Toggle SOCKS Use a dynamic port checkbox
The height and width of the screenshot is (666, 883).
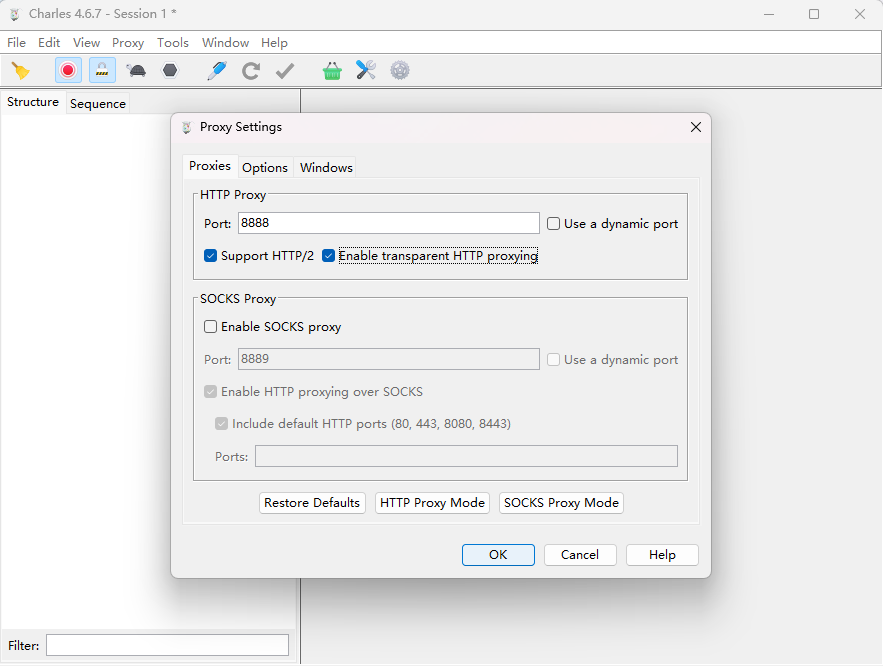pos(554,359)
